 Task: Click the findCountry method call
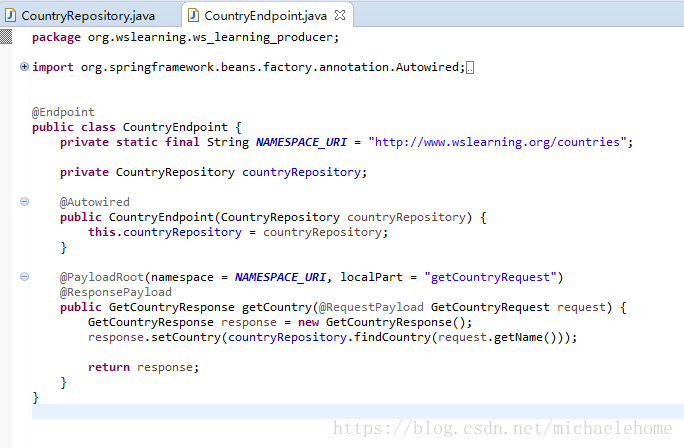pos(392,337)
